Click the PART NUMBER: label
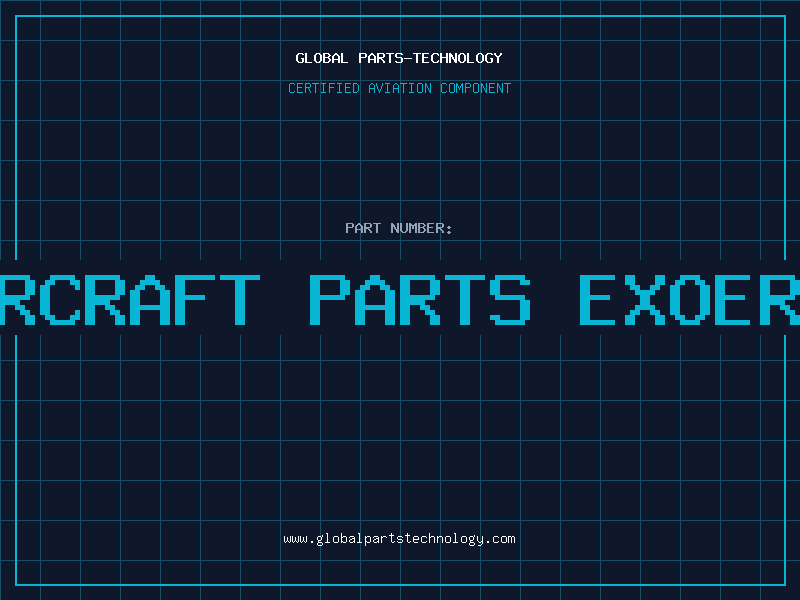The height and width of the screenshot is (600, 800). tap(399, 228)
